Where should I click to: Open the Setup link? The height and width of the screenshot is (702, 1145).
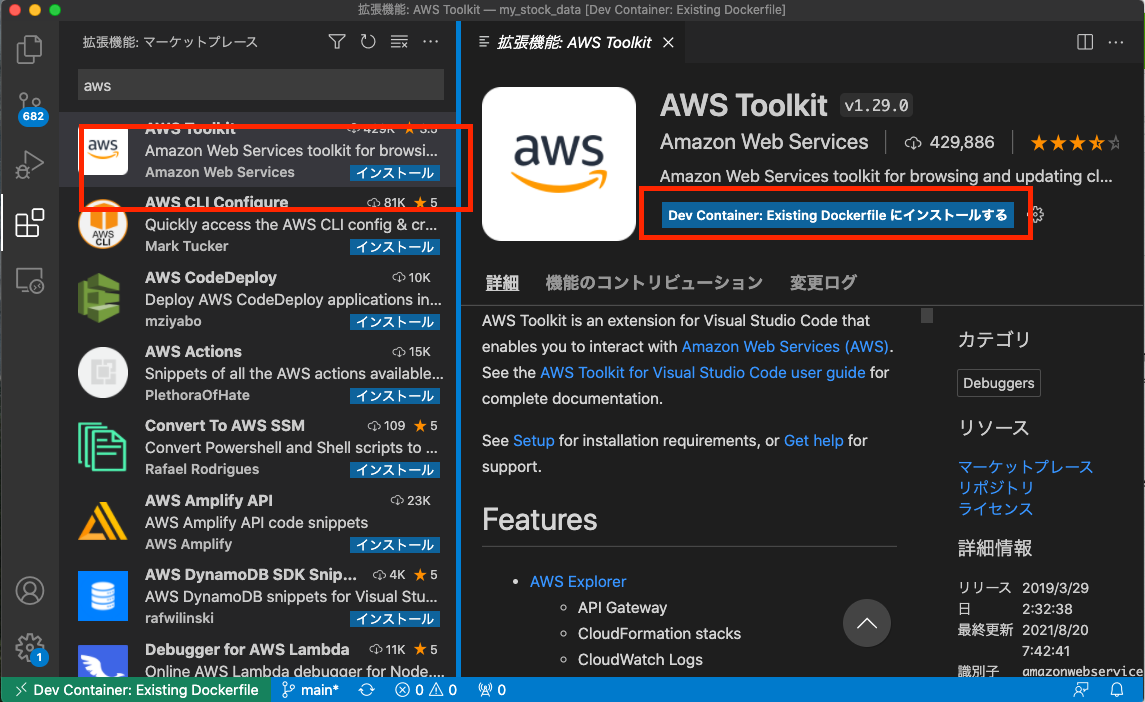[534, 440]
